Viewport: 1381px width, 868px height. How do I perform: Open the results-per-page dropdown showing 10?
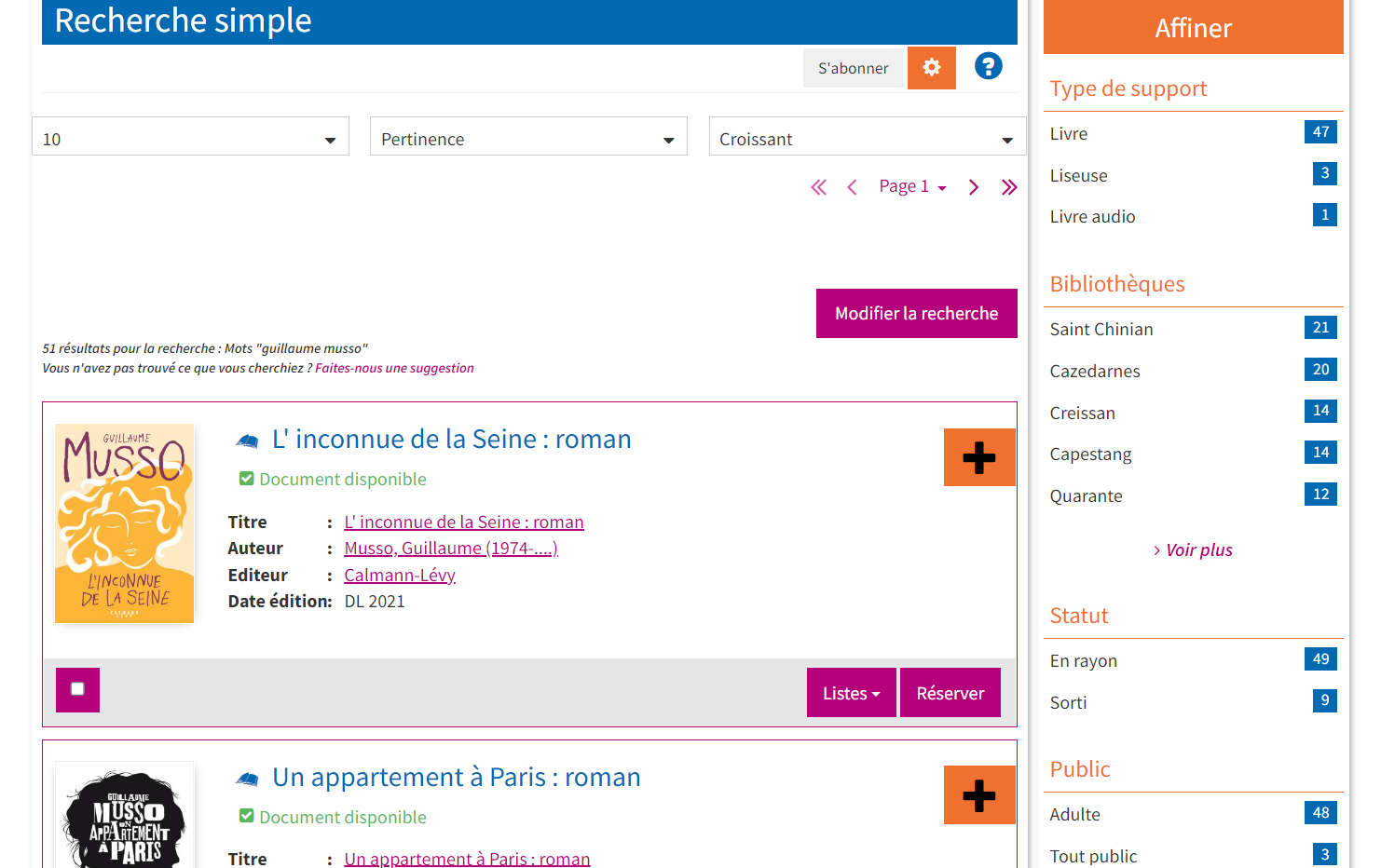pos(190,137)
